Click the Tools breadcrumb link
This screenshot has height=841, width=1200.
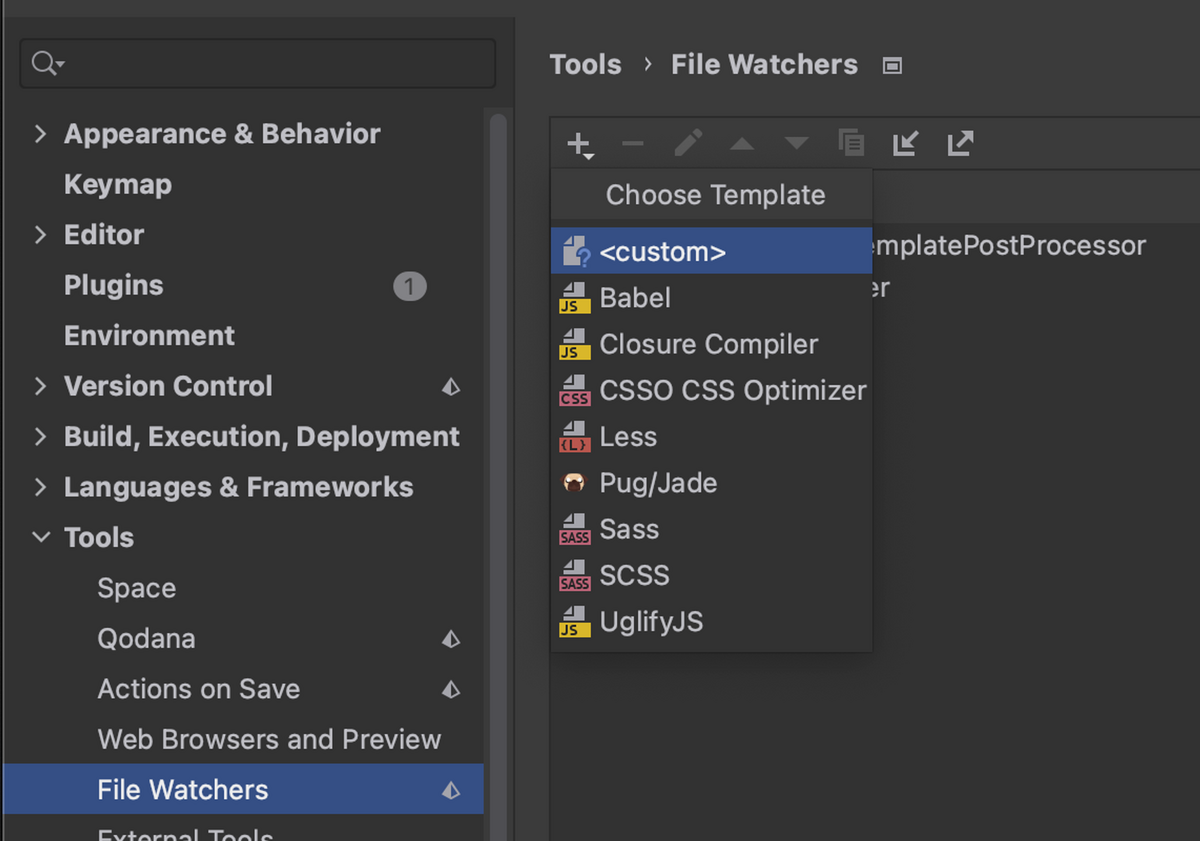pyautogui.click(x=585, y=63)
